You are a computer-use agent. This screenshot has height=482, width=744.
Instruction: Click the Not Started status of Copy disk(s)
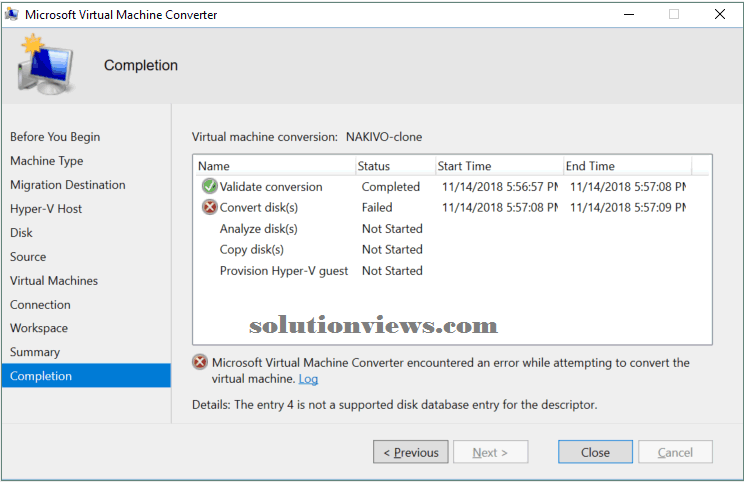click(392, 250)
